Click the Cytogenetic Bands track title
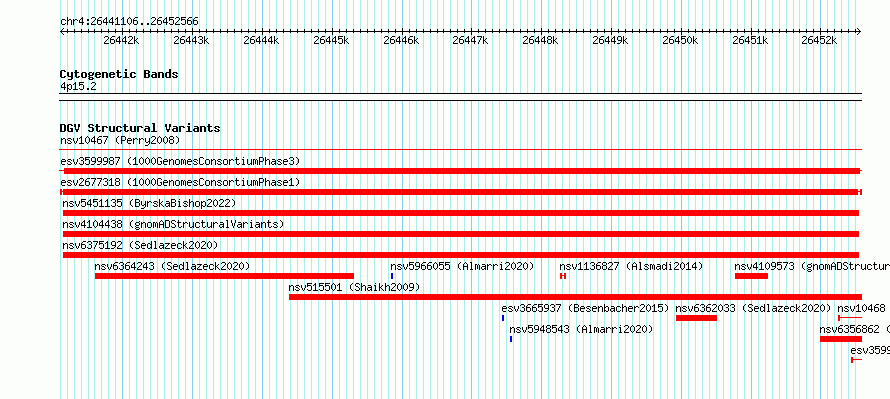The height and width of the screenshot is (399, 890). 119,74
